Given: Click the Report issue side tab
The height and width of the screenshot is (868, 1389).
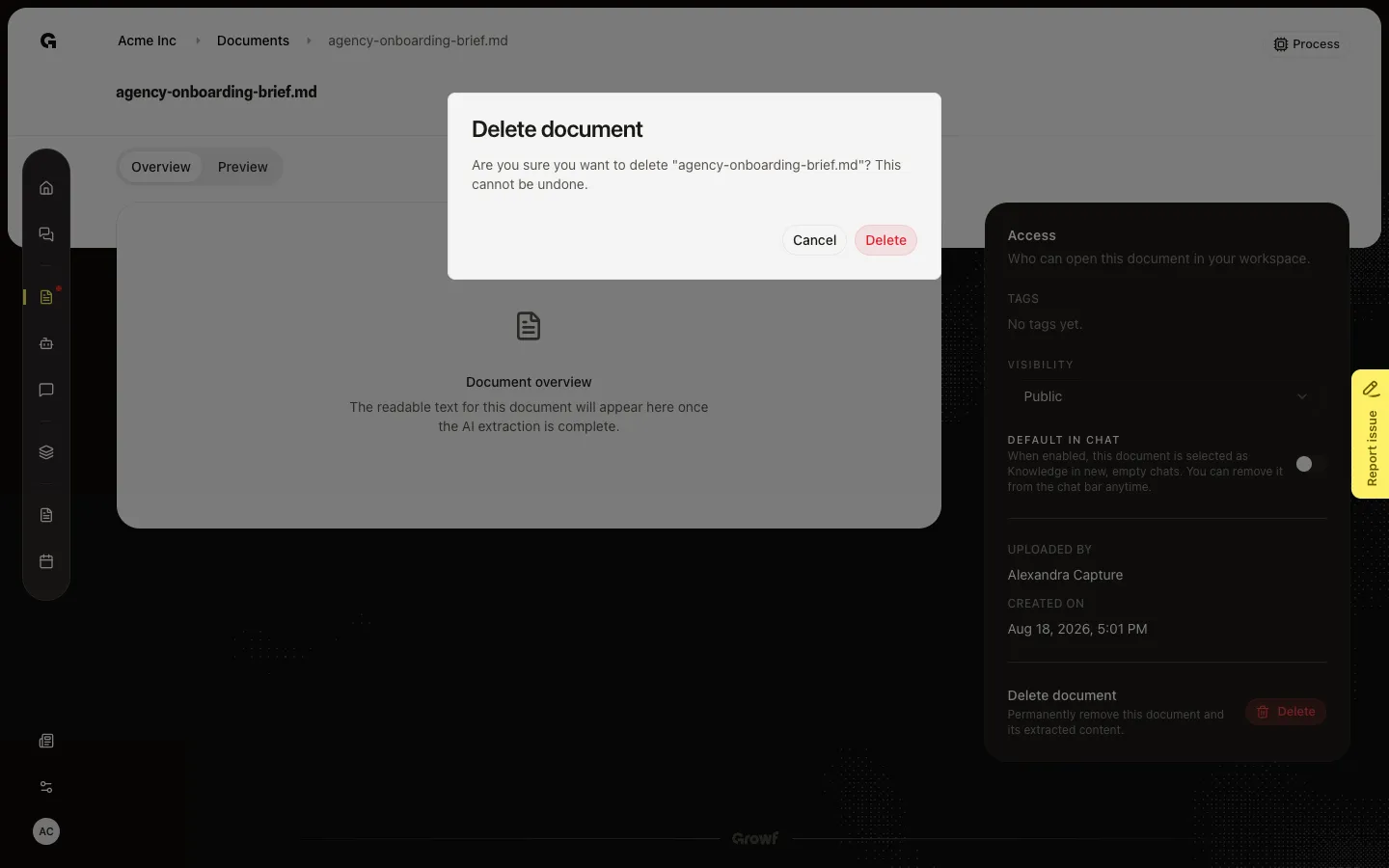Looking at the screenshot, I should pyautogui.click(x=1371, y=434).
